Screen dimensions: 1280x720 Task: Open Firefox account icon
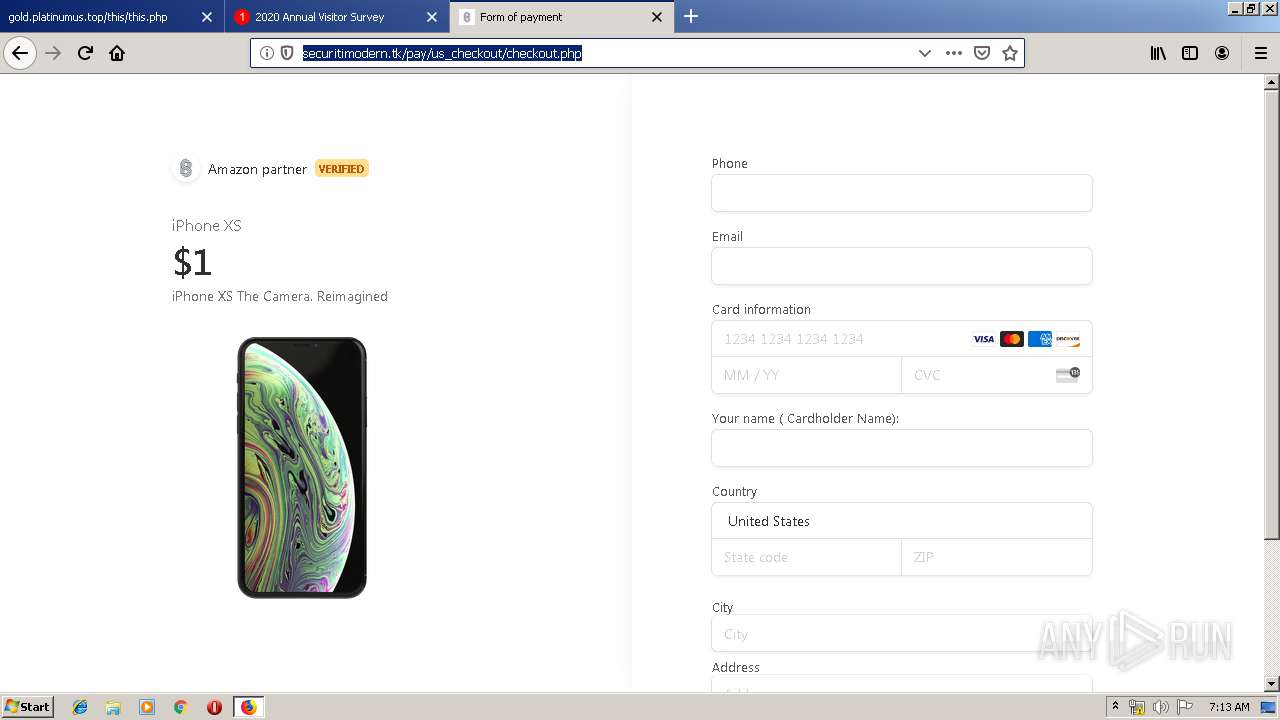tap(1222, 53)
